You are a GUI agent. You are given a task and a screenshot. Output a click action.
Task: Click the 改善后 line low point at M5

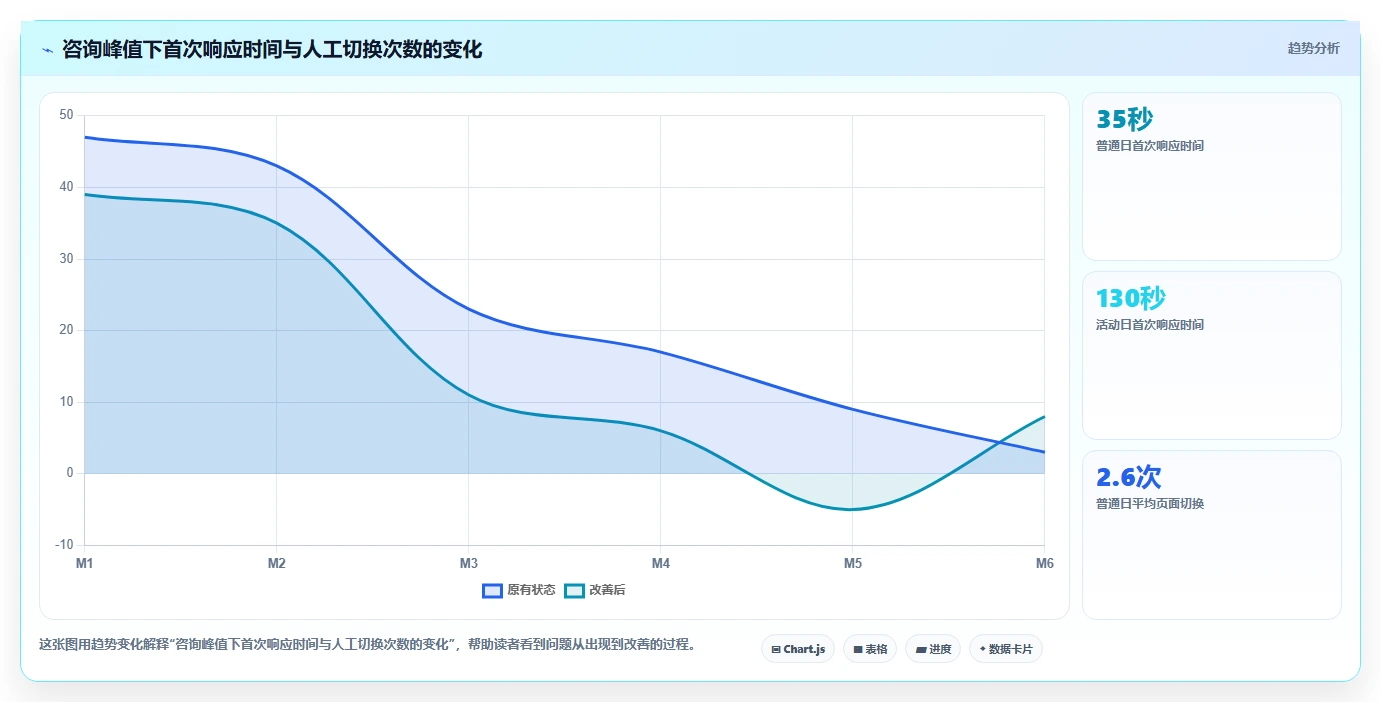[853, 509]
